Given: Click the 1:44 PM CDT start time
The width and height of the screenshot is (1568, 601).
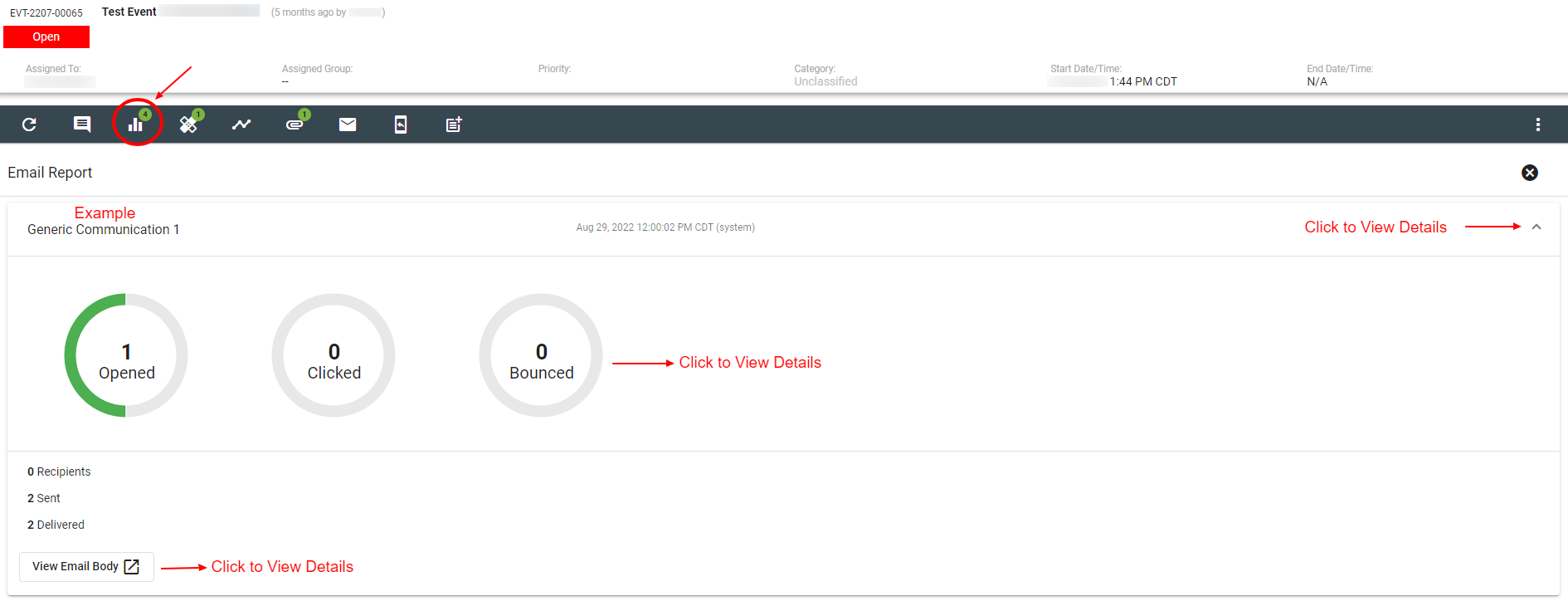Looking at the screenshot, I should tap(1143, 81).
